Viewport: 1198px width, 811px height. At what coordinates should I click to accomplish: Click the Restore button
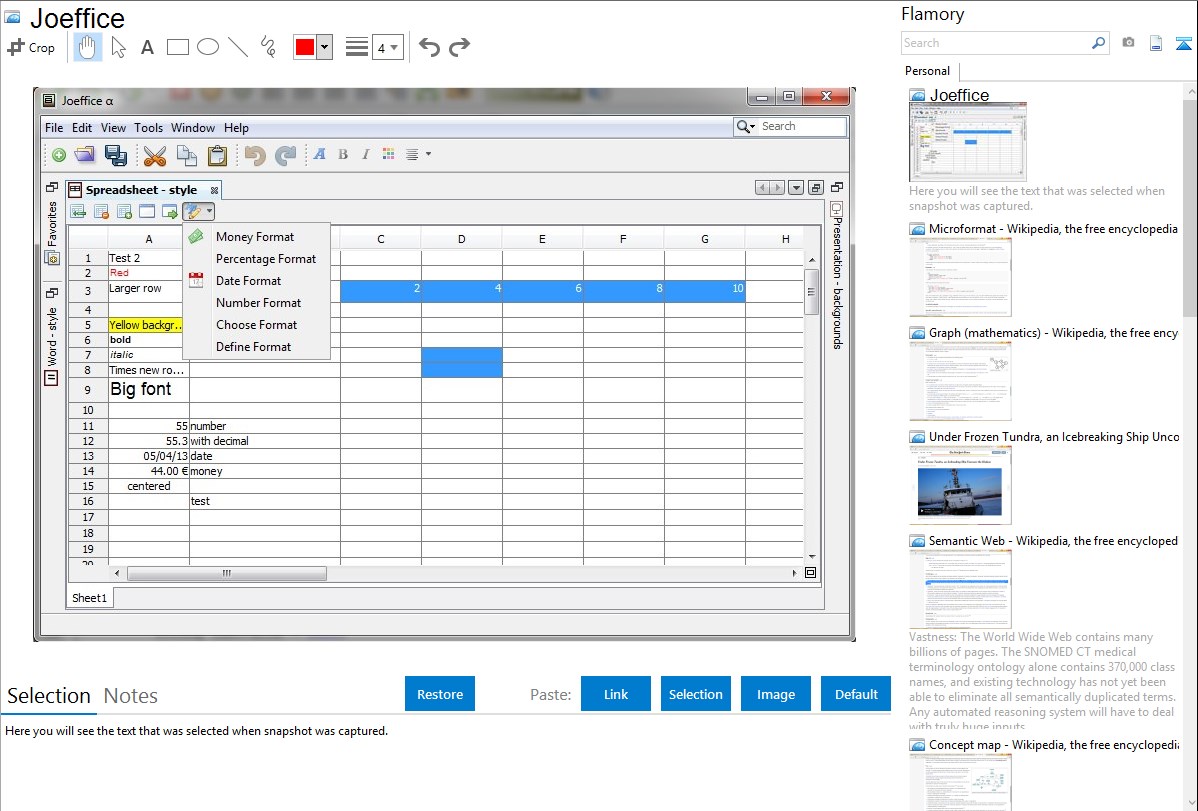440,694
